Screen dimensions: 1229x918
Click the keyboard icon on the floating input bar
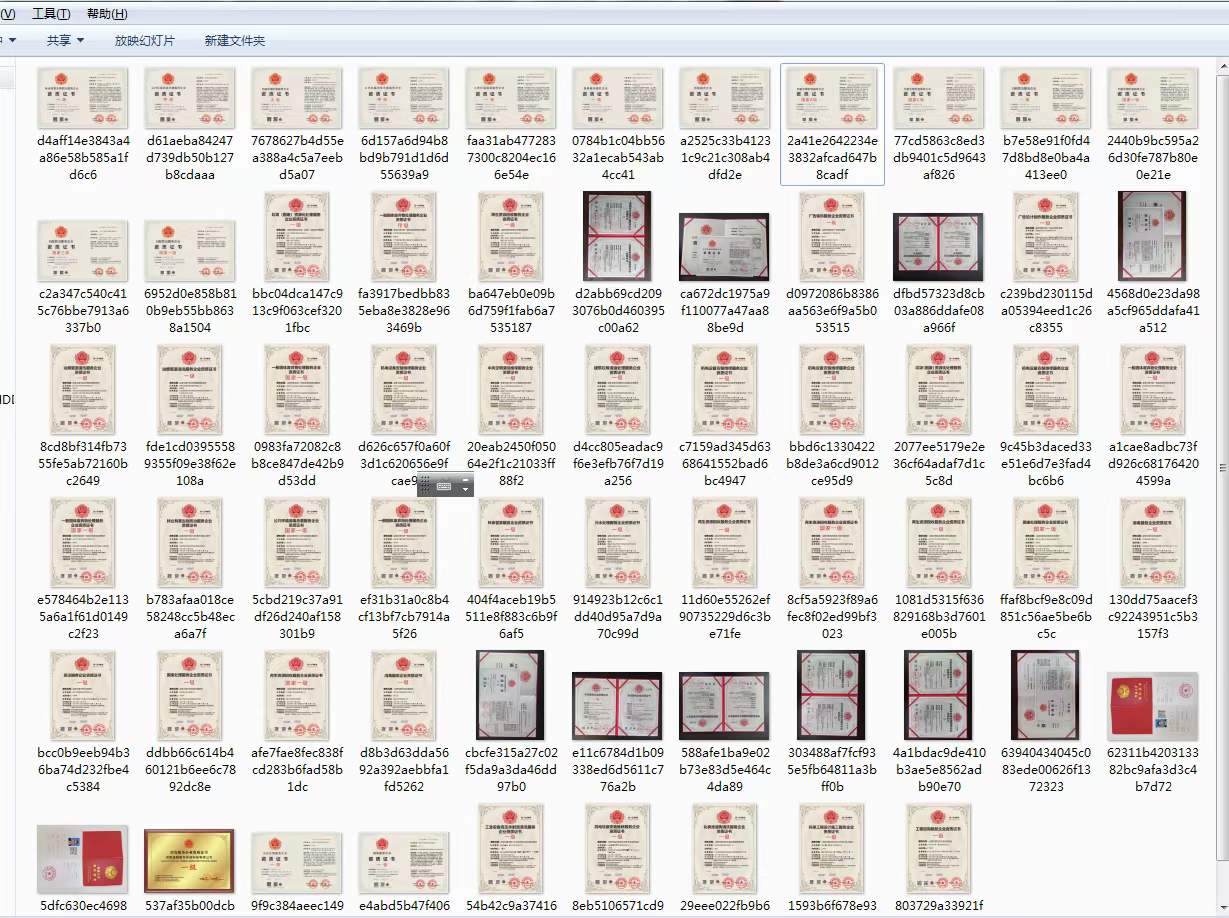(x=444, y=486)
